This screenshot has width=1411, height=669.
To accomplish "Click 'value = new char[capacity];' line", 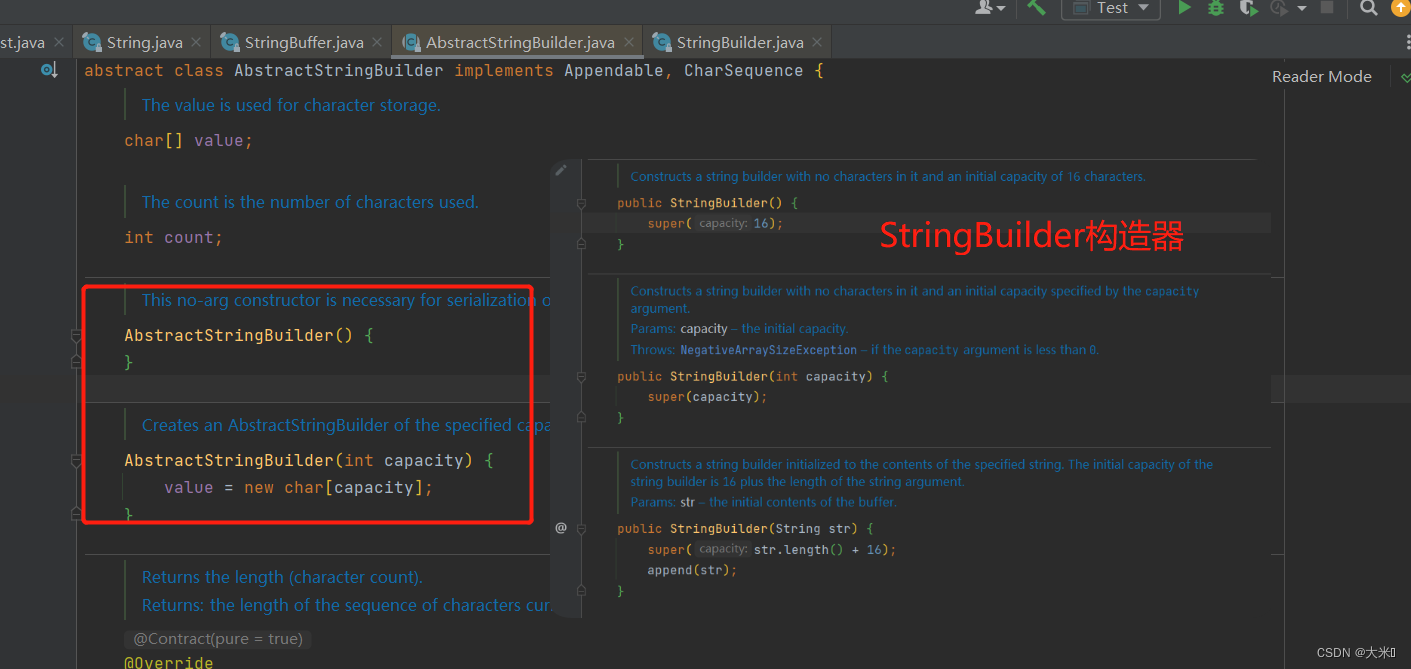I will coord(299,488).
